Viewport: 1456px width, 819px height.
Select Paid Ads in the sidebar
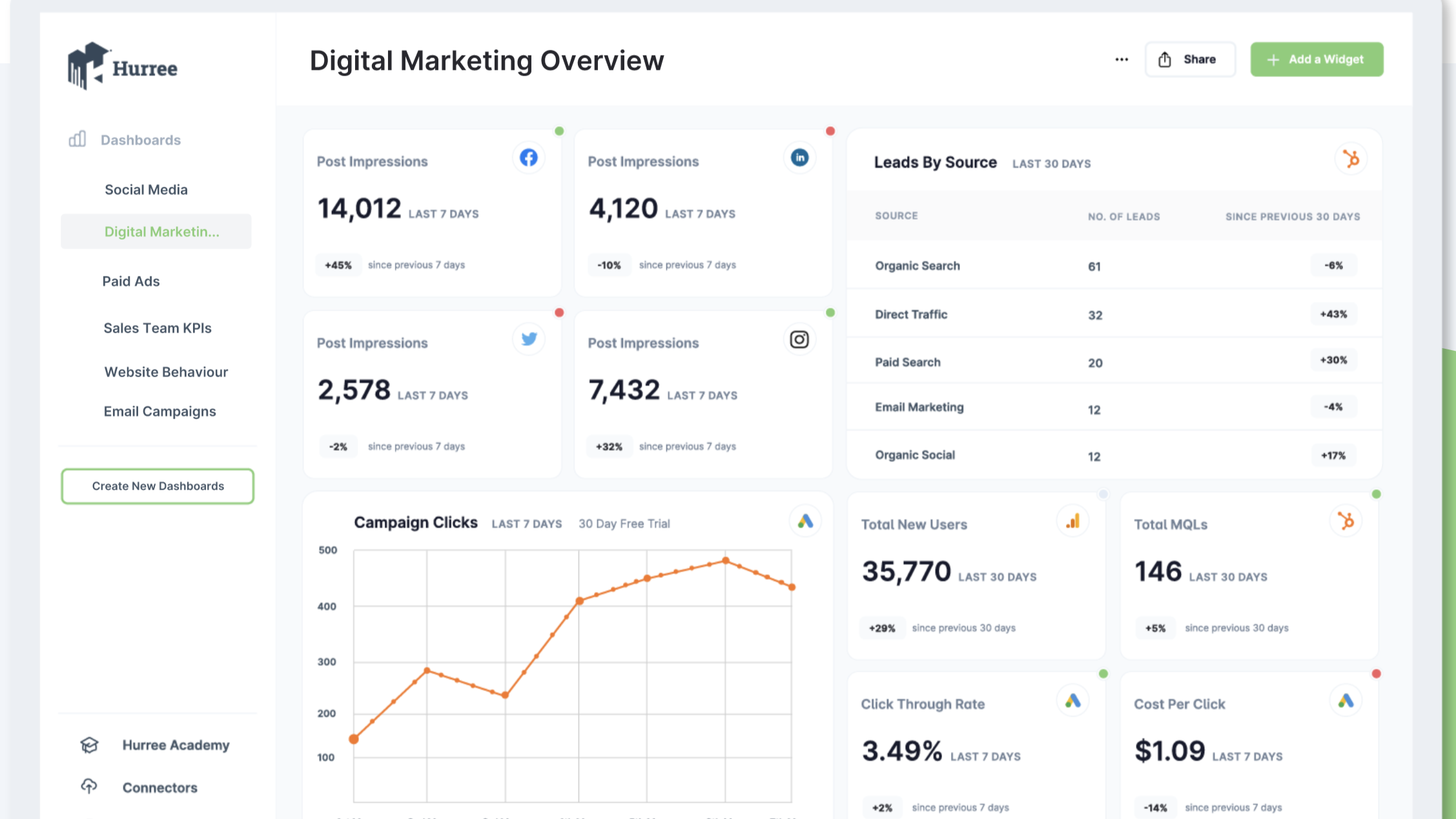coord(130,281)
